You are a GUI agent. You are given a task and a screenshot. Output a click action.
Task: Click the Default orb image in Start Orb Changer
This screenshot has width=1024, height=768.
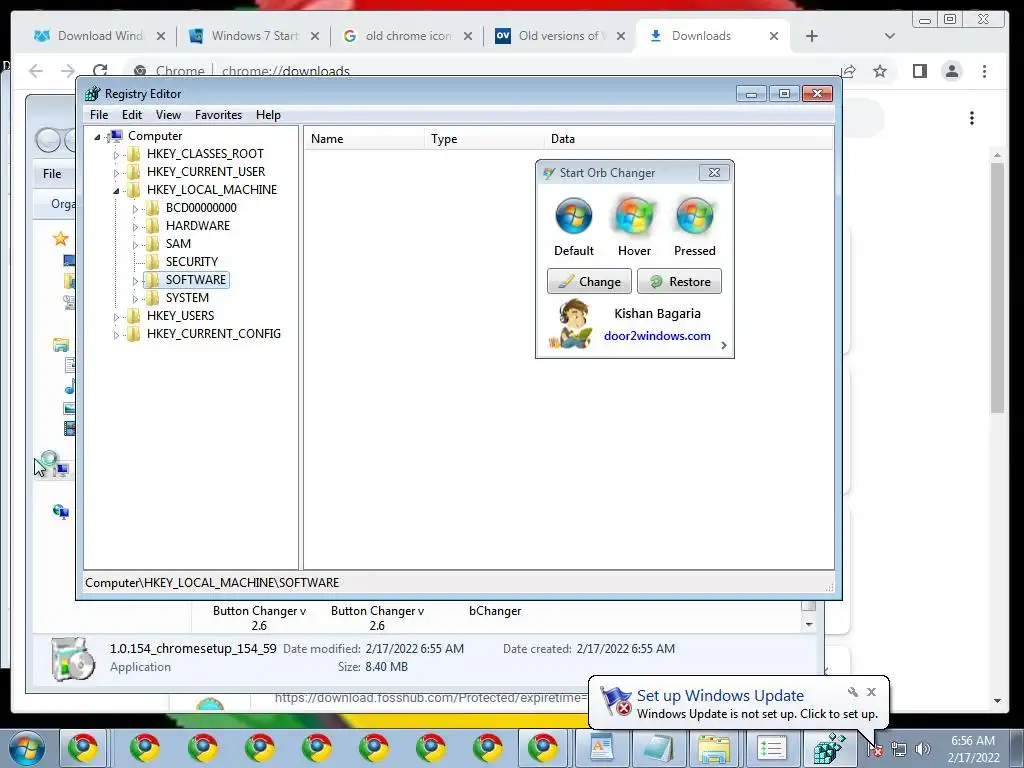pos(573,216)
